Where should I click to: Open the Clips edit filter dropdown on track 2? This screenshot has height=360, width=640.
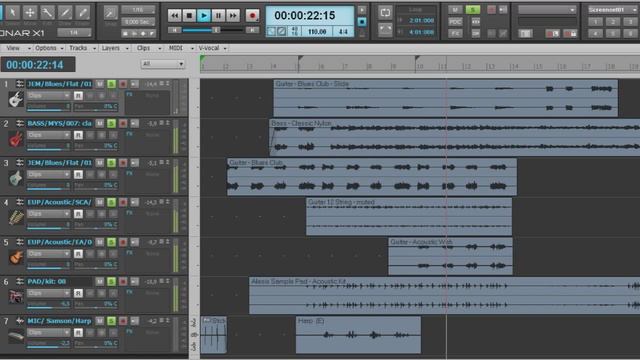49,135
